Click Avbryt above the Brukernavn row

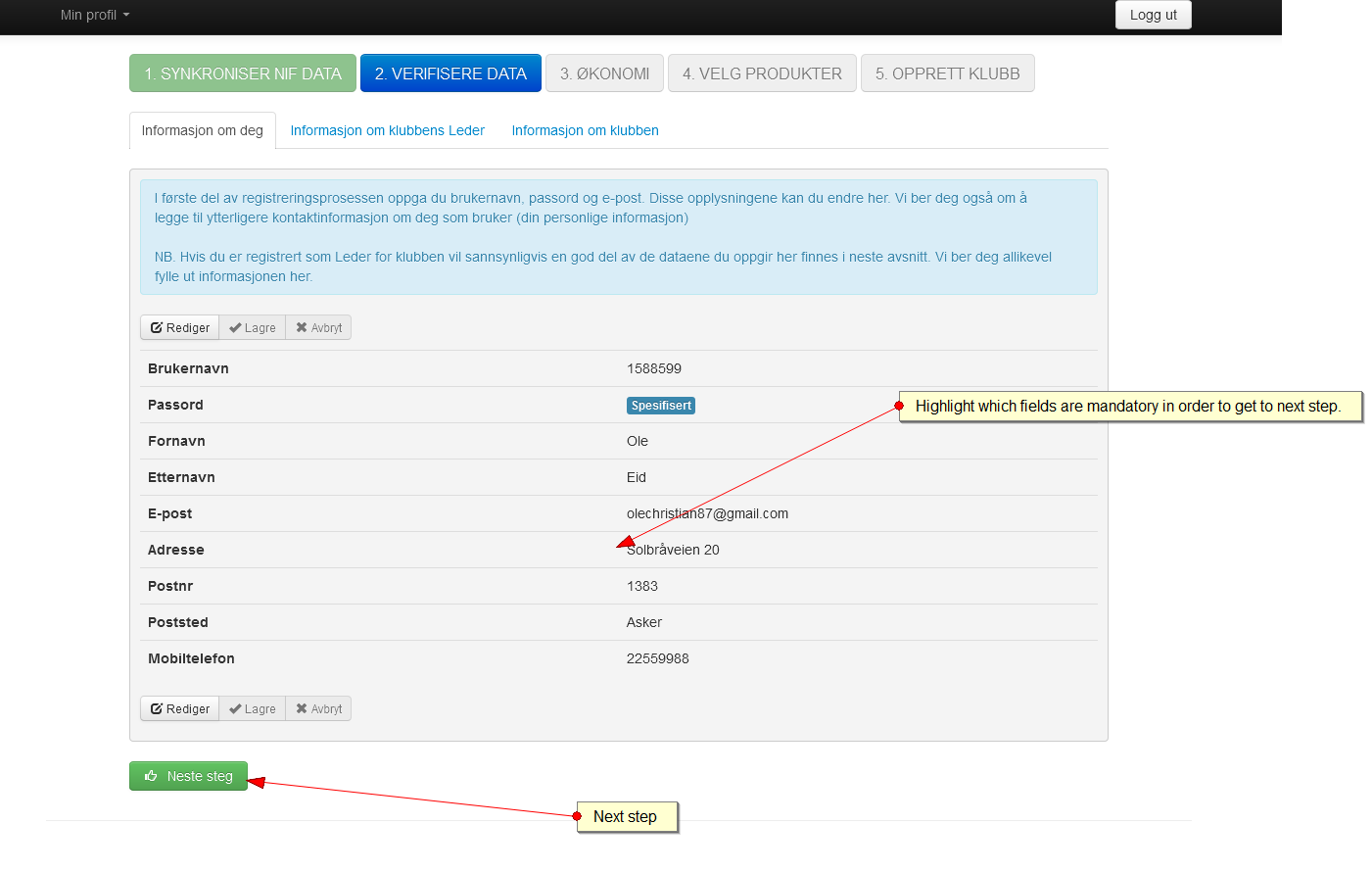[318, 327]
